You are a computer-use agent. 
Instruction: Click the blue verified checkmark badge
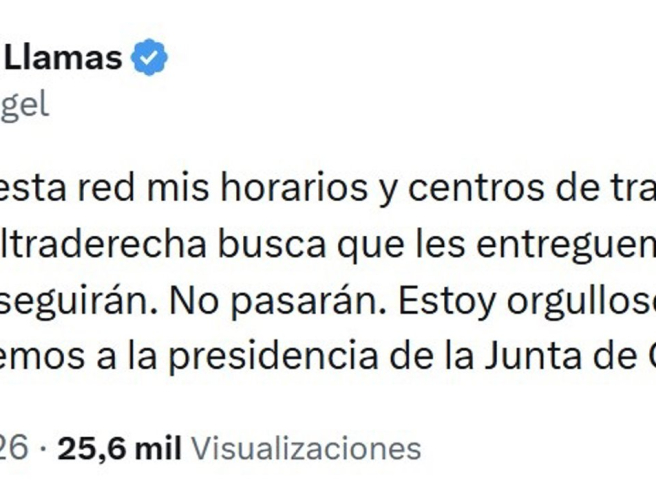(150, 59)
